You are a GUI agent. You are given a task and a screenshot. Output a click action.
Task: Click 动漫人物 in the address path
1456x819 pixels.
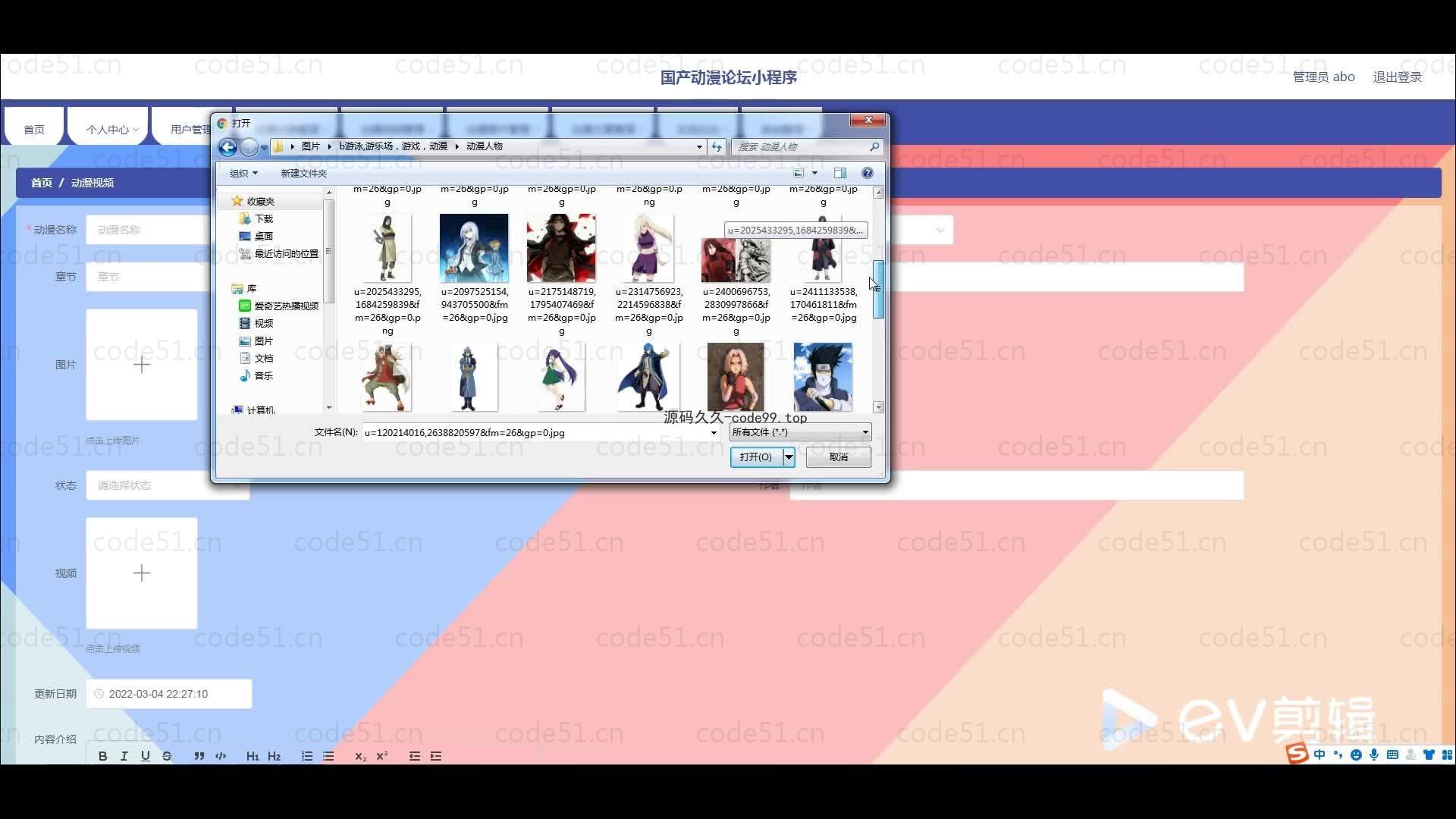pyautogui.click(x=484, y=146)
